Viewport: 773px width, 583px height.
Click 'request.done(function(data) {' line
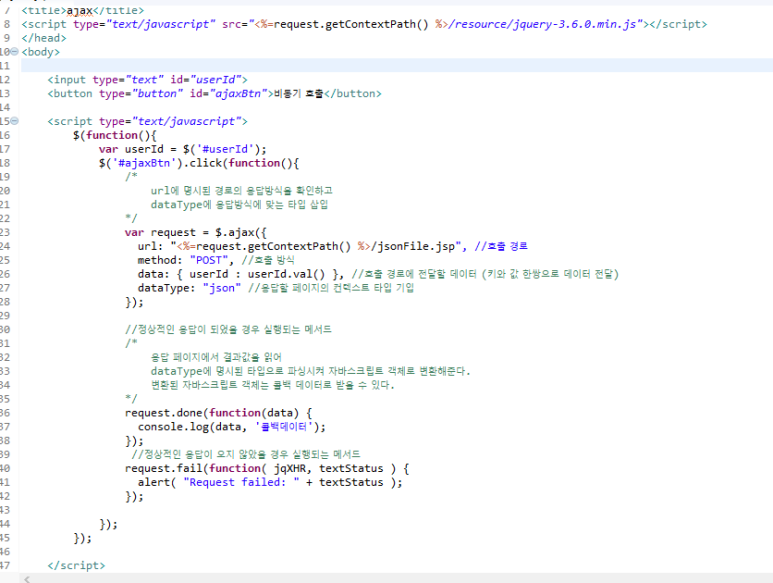click(218, 413)
